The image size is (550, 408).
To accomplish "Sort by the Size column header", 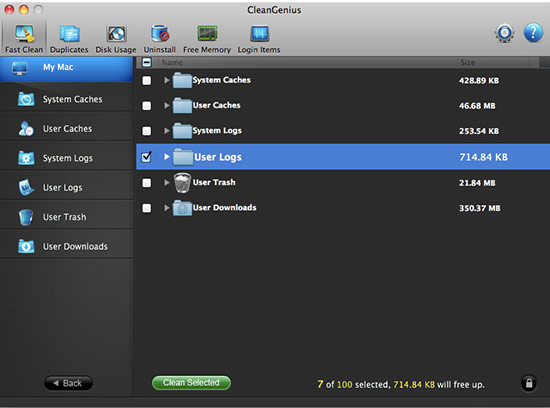I will (468, 62).
